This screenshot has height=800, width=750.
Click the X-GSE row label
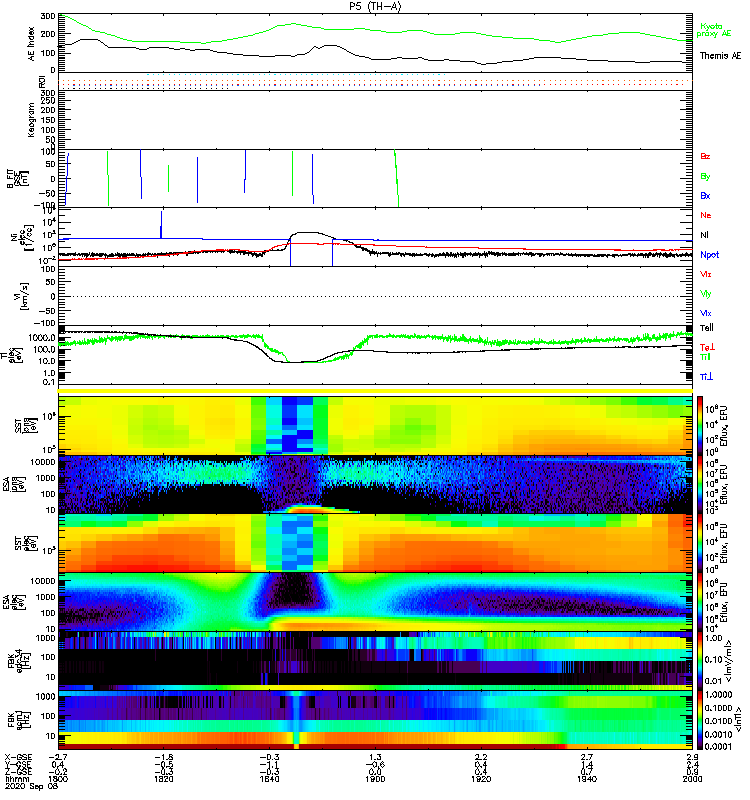pos(18,758)
